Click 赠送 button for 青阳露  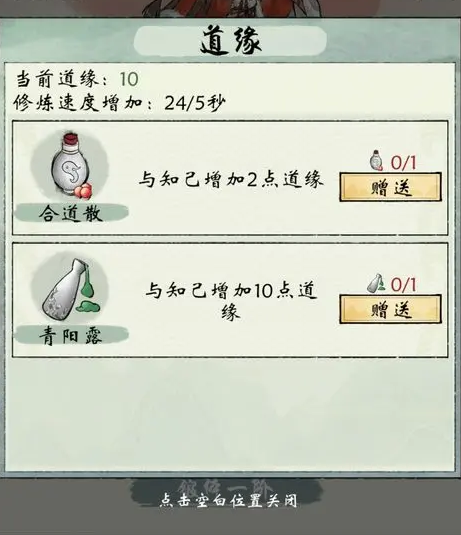tap(390, 309)
